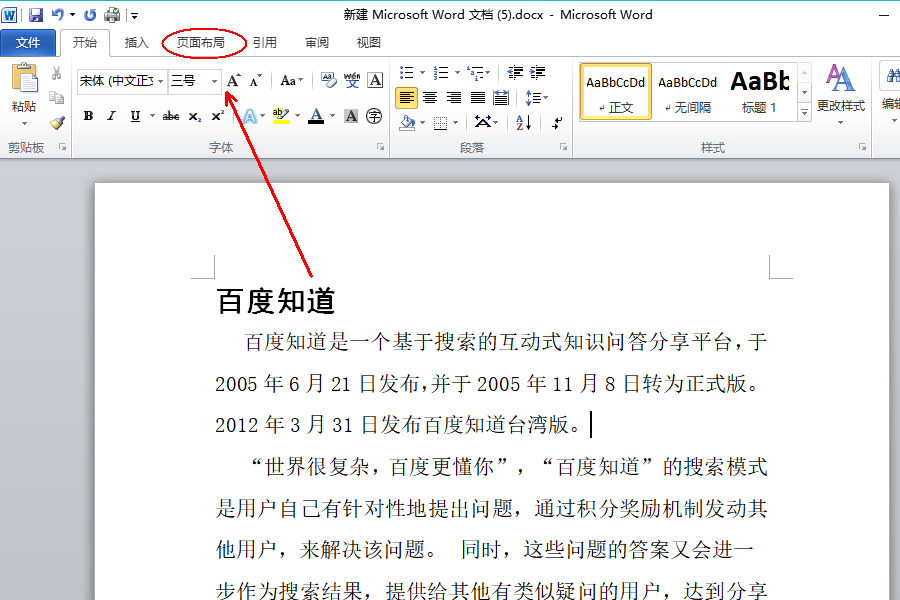Save the document via quick access toolbar
The image size is (900, 600).
click(x=36, y=14)
